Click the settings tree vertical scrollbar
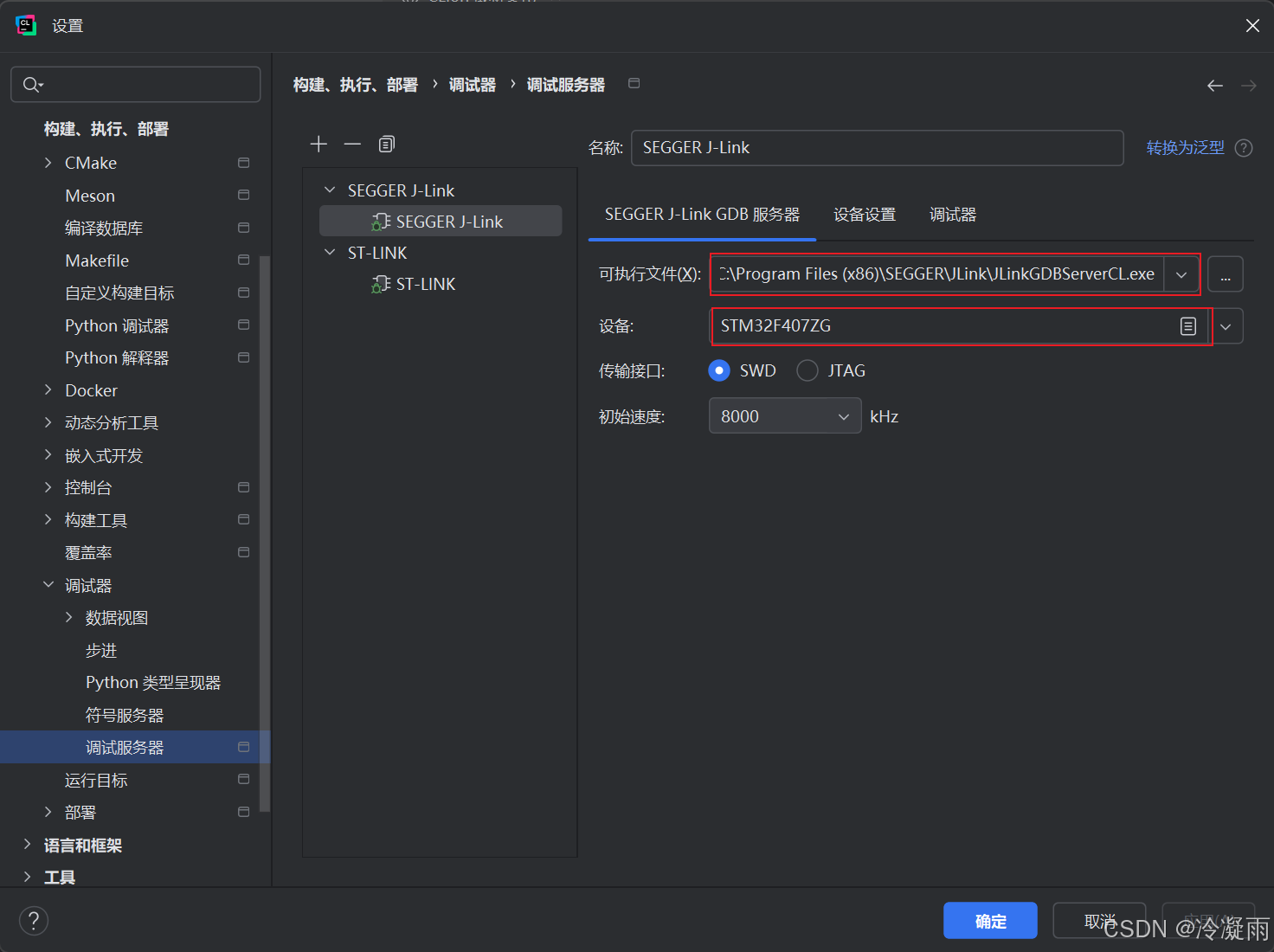This screenshot has height=952, width=1274. click(x=265, y=533)
